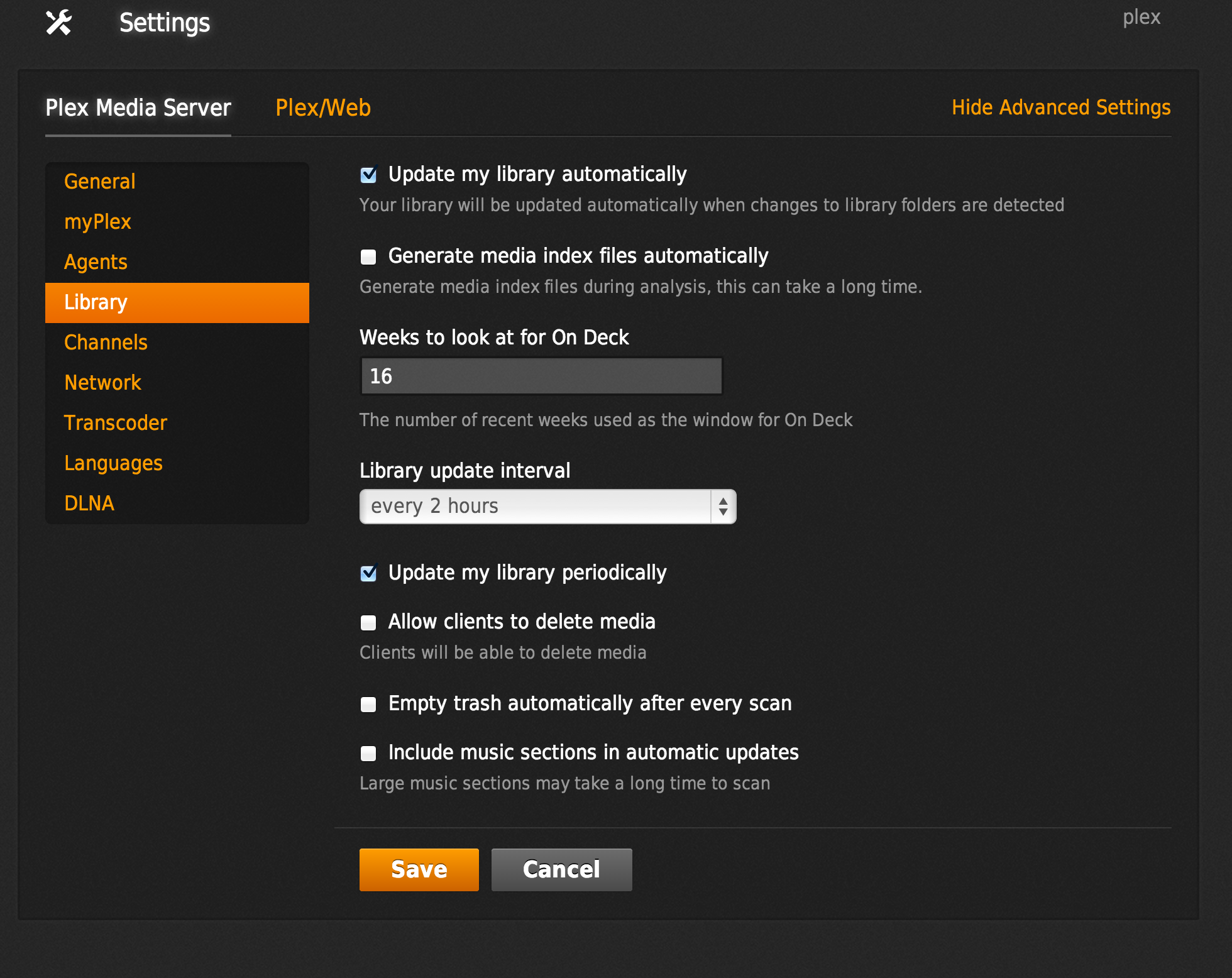Disable Update my library periodically
The width and height of the screenshot is (1232, 978).
(x=368, y=573)
